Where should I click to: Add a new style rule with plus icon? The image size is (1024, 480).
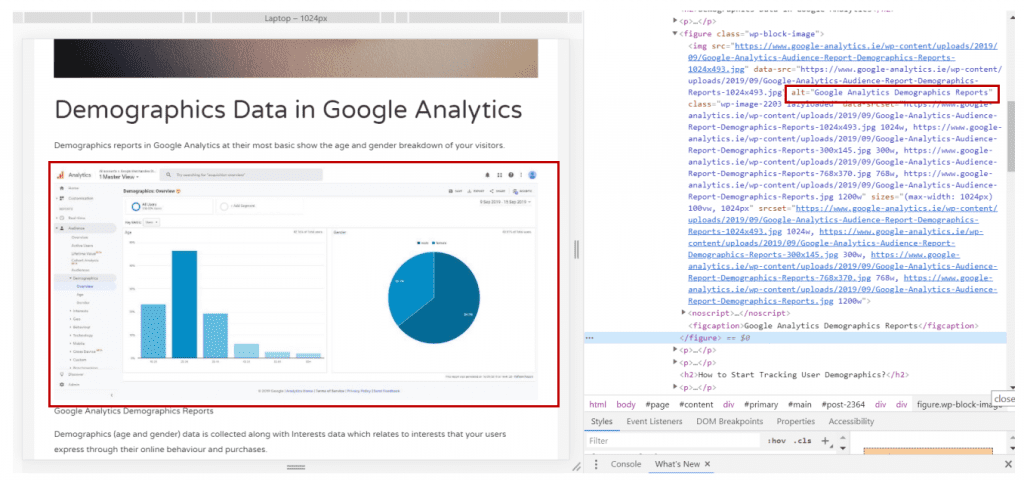[x=825, y=441]
